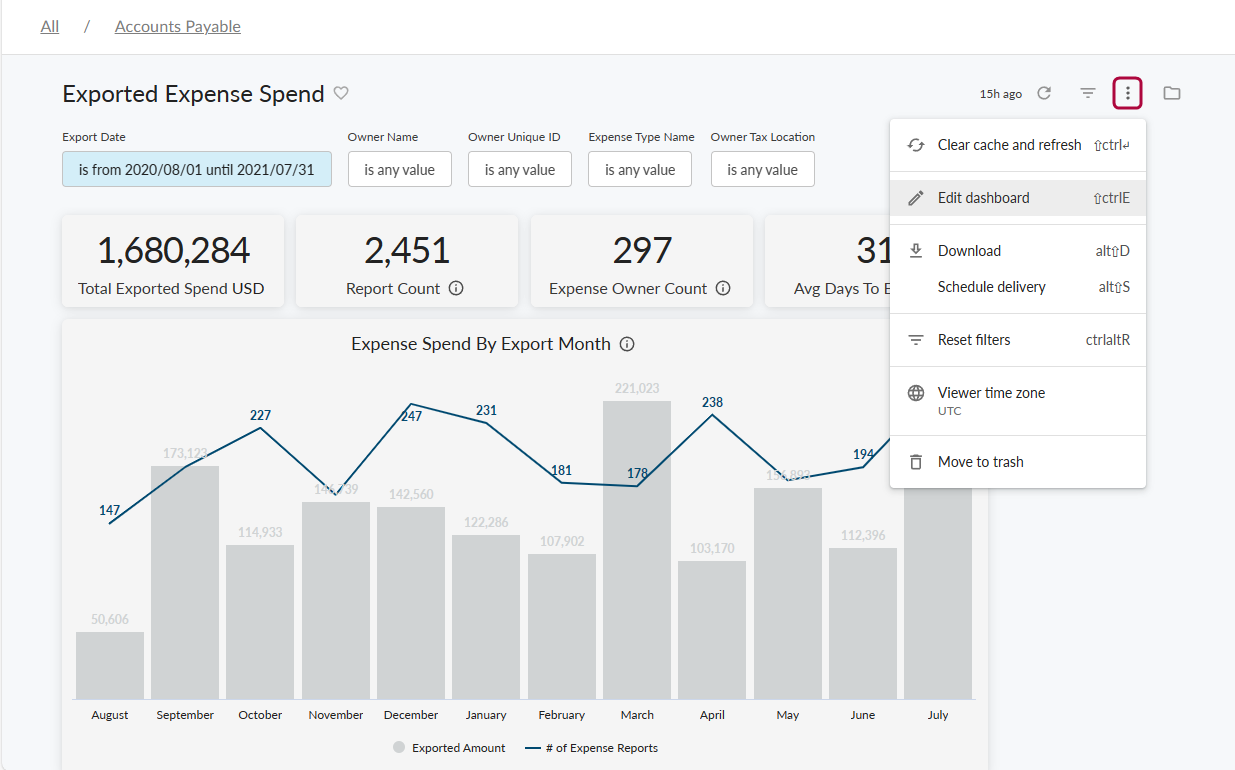The width and height of the screenshot is (1235, 770).
Task: Open the folder icon in the top toolbar
Action: tap(1171, 93)
